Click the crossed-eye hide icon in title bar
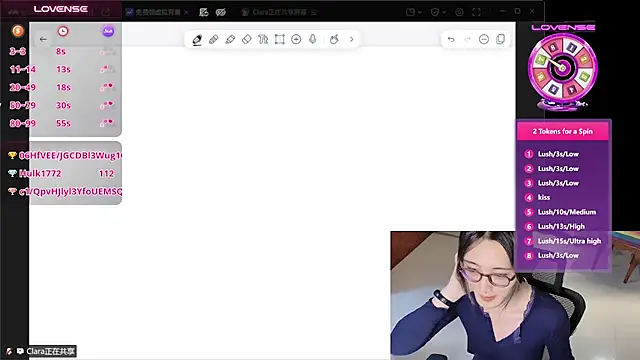The height and width of the screenshot is (360, 640). [x=221, y=12]
